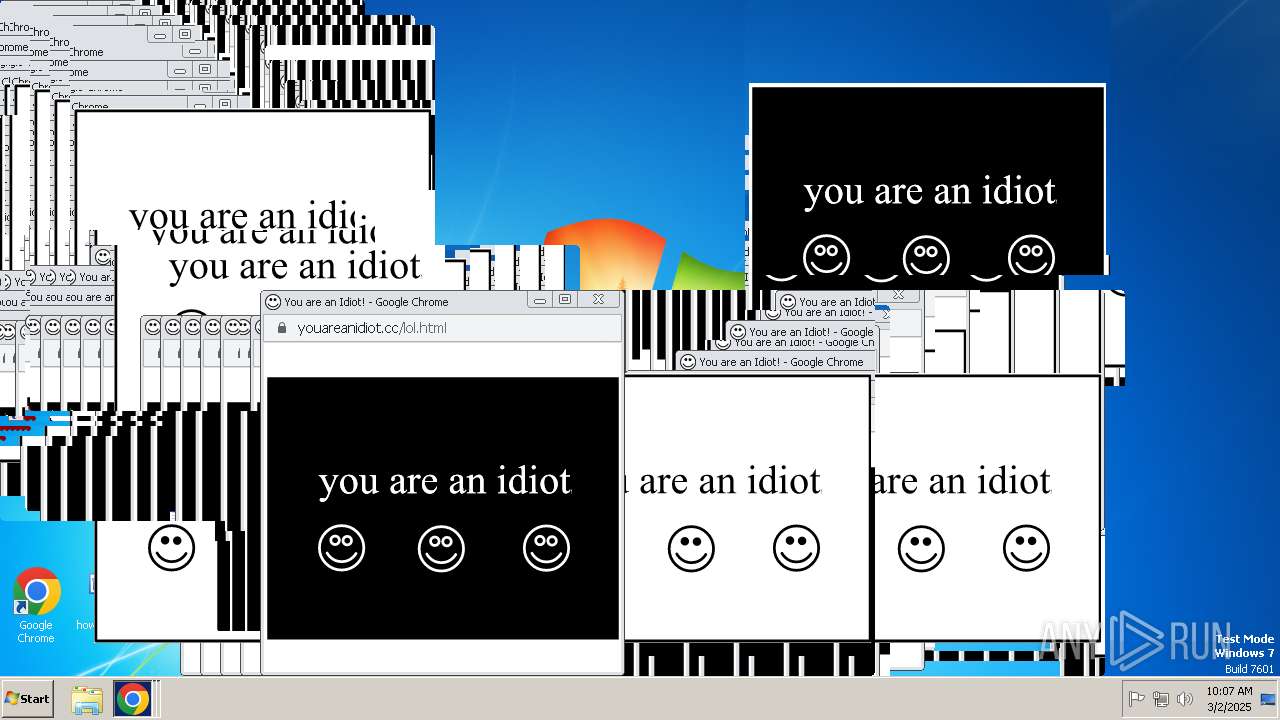Click the left smiley in the right-side white window
The width and height of the screenshot is (1280, 720).
921,548
